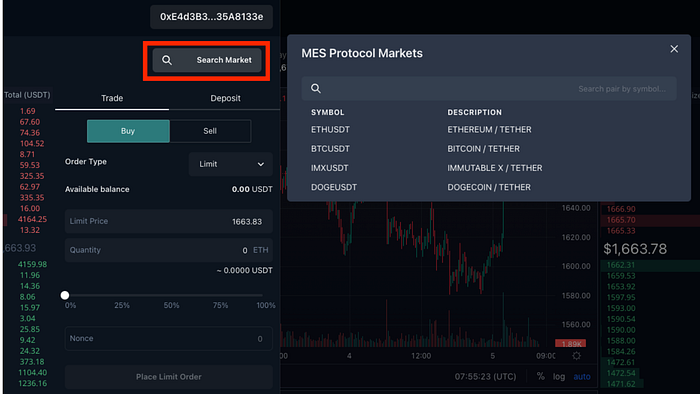Switch to the Deposit tab

[x=225, y=98]
